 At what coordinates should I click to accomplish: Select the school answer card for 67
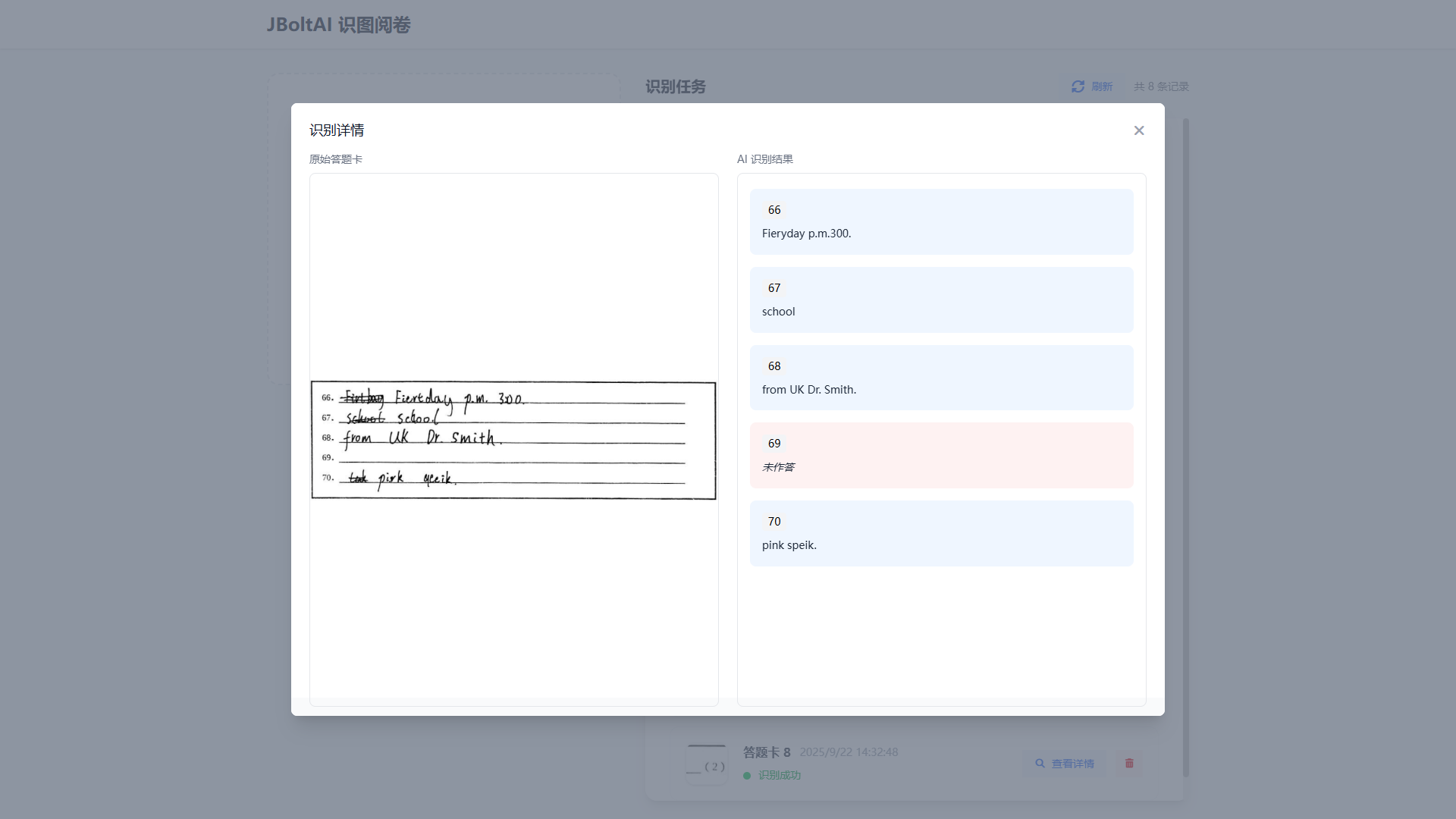coord(941,300)
